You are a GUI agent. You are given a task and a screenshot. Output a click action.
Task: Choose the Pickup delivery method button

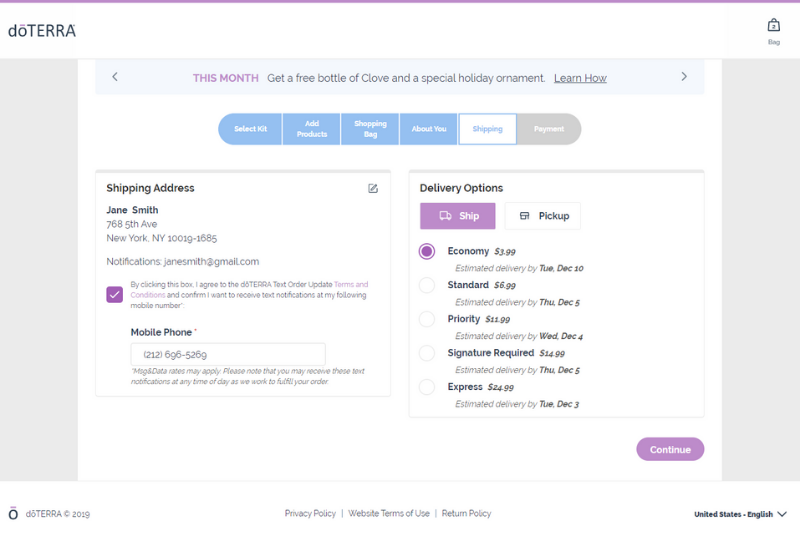pyautogui.click(x=543, y=216)
